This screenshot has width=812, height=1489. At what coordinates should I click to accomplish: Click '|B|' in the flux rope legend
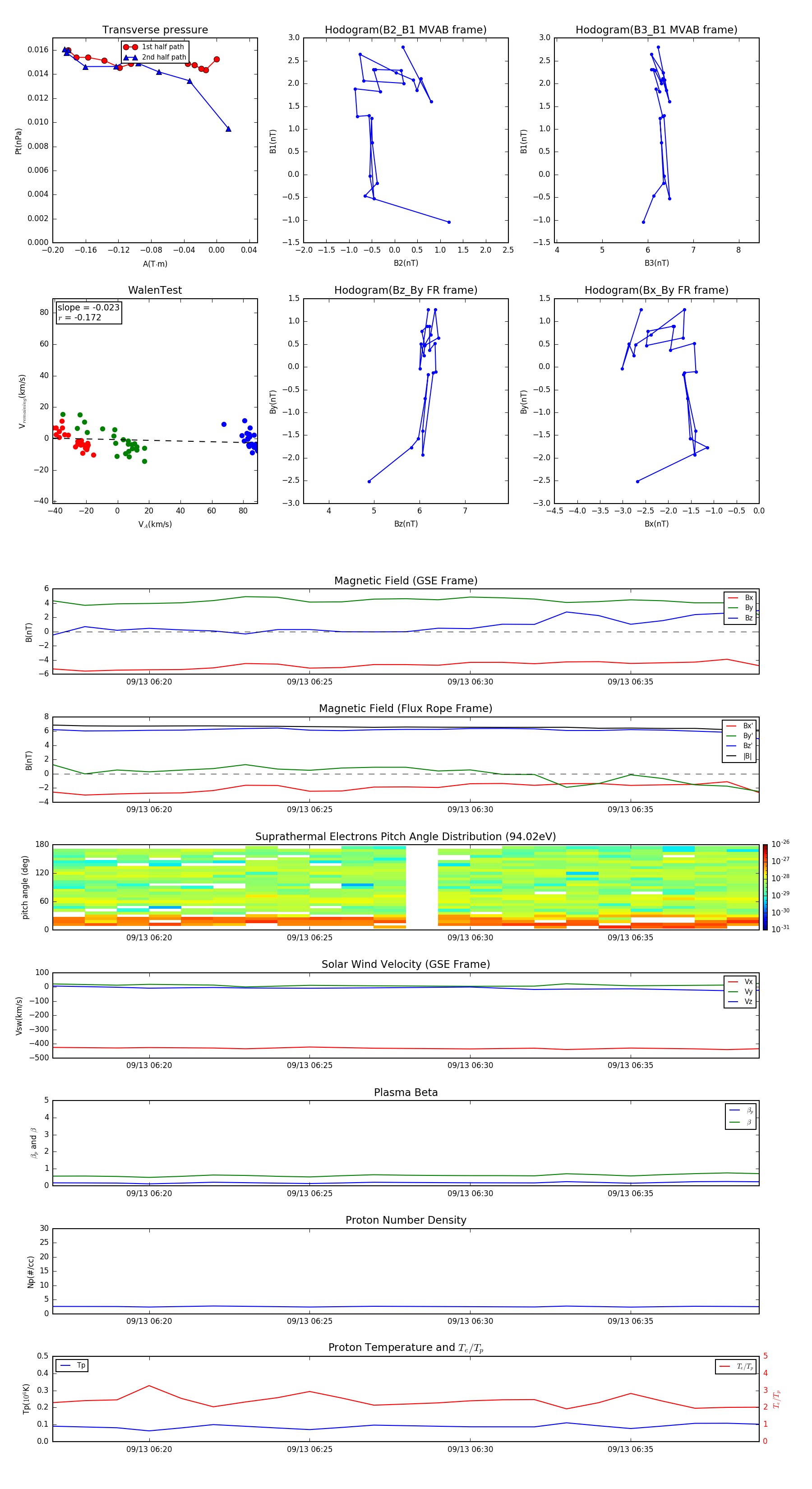[x=740, y=756]
